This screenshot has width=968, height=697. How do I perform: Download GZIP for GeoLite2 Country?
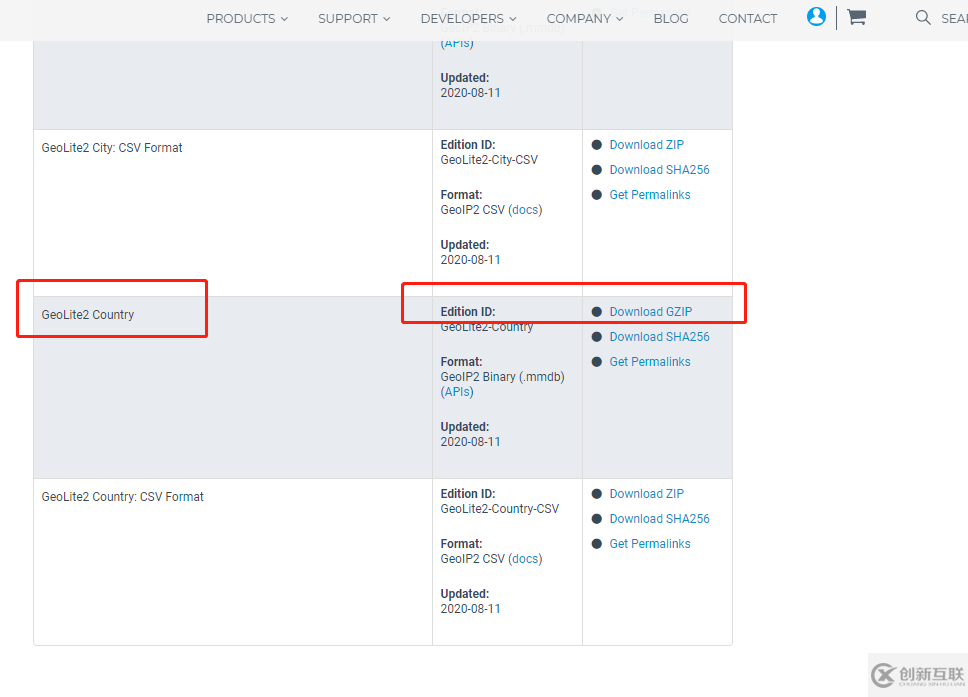tap(651, 312)
